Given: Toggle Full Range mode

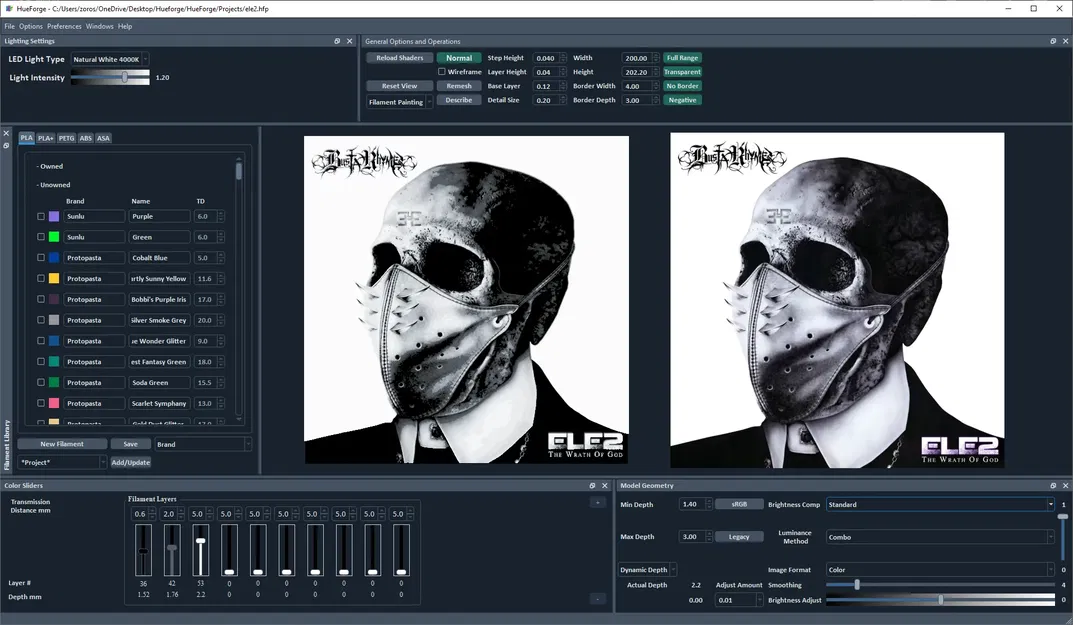Looking at the screenshot, I should click(x=681, y=57).
